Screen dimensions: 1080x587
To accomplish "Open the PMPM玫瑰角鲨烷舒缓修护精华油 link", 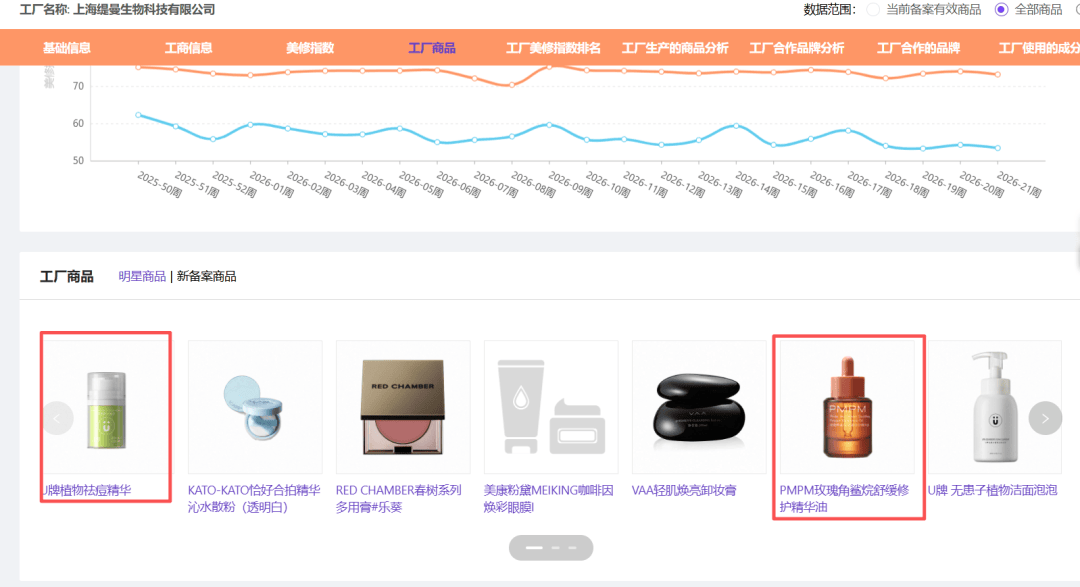I will coord(844,499).
